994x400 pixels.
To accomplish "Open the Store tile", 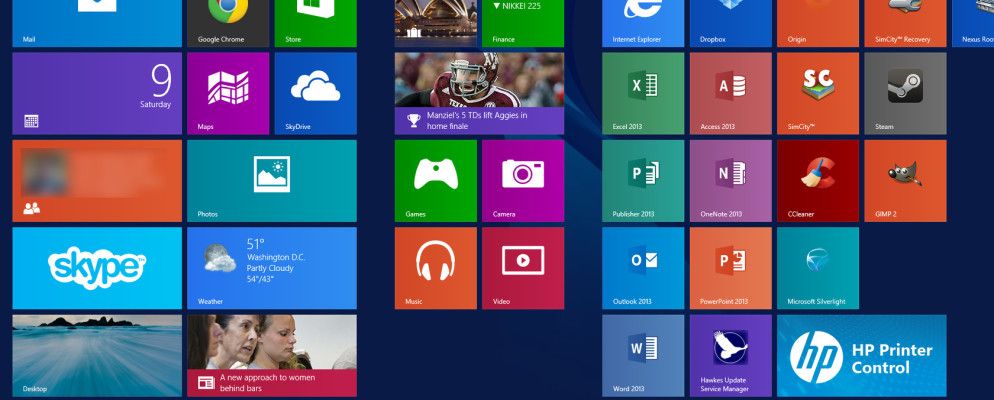I will pos(316,23).
